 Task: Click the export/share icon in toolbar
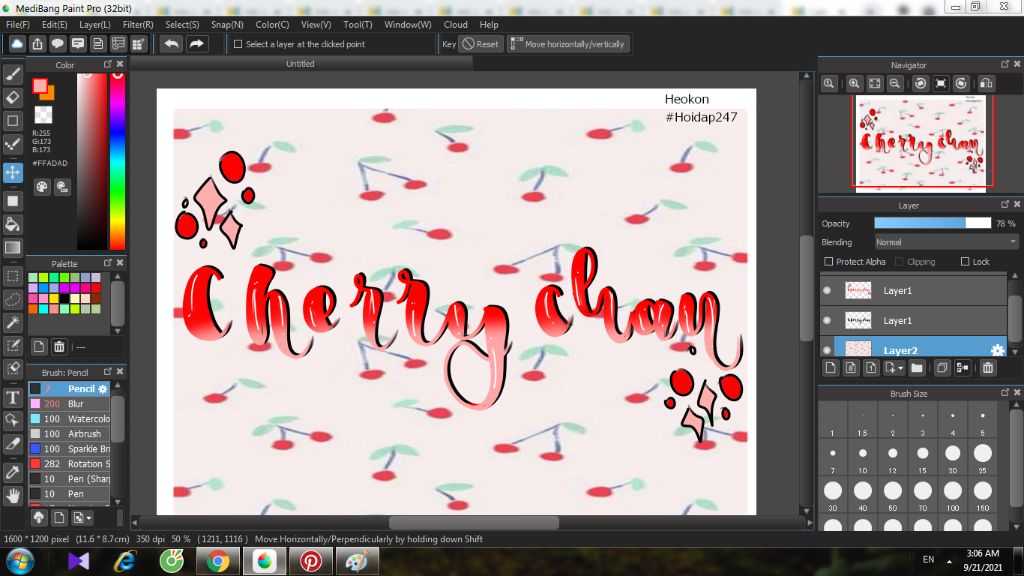(x=37, y=44)
